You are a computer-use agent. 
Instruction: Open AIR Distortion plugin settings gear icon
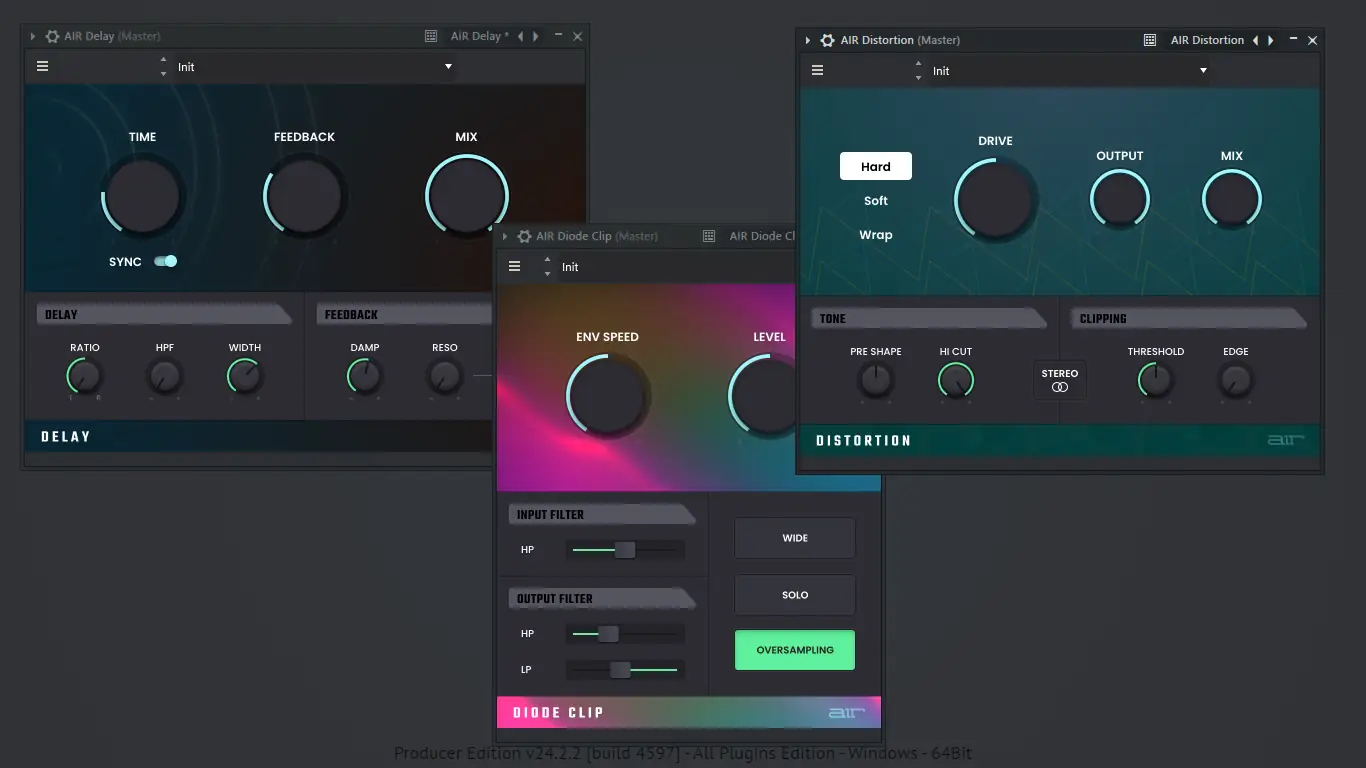pos(827,40)
